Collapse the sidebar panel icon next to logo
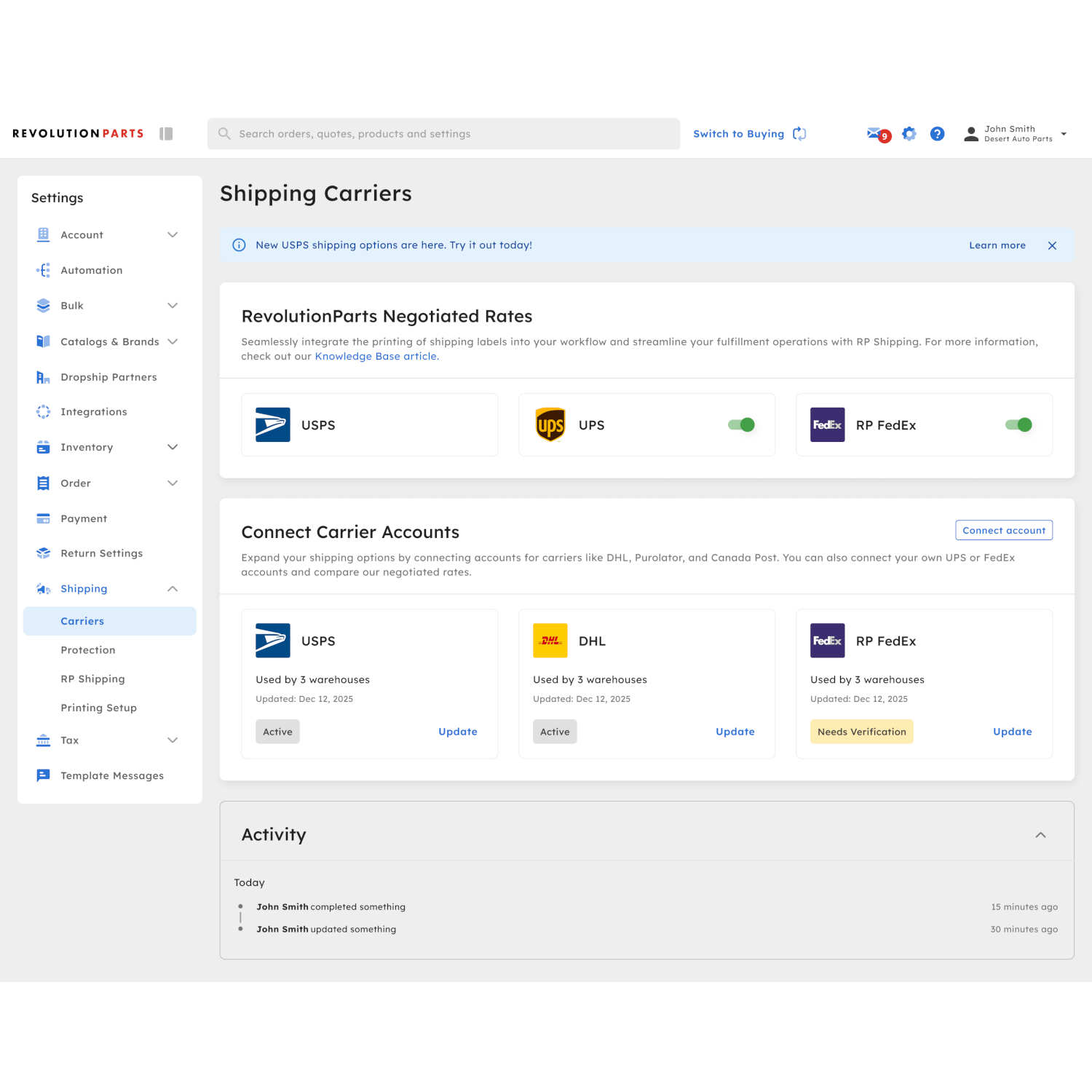The width and height of the screenshot is (1092, 1092). [x=166, y=134]
